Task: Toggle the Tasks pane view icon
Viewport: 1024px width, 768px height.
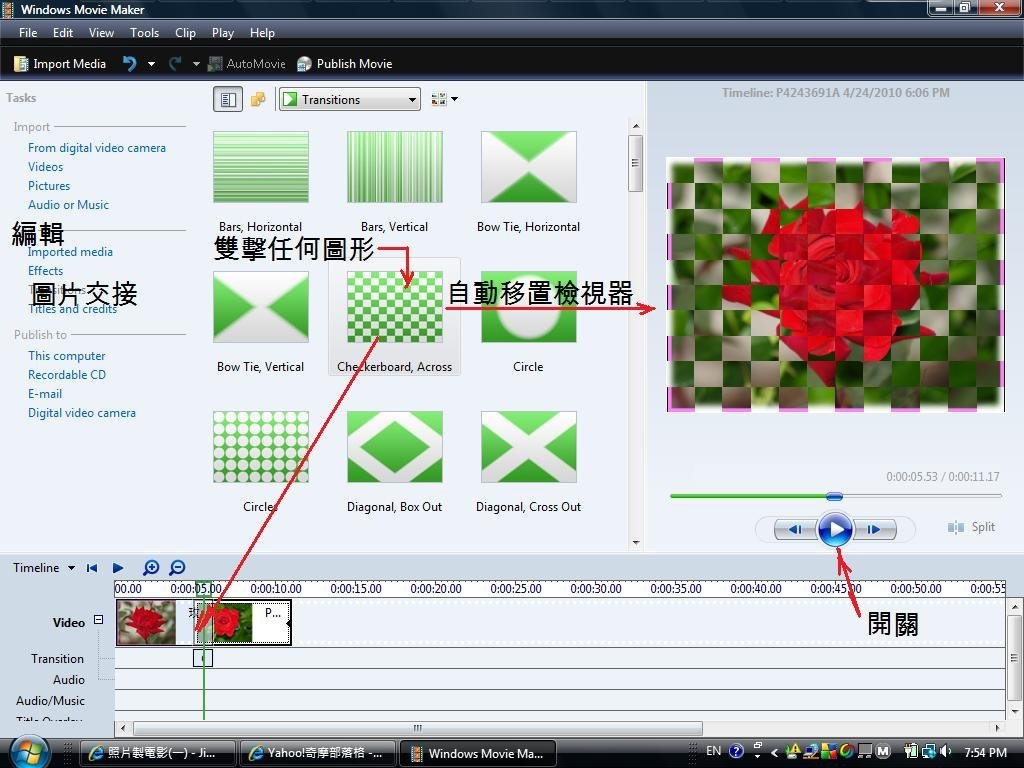Action: 228,99
